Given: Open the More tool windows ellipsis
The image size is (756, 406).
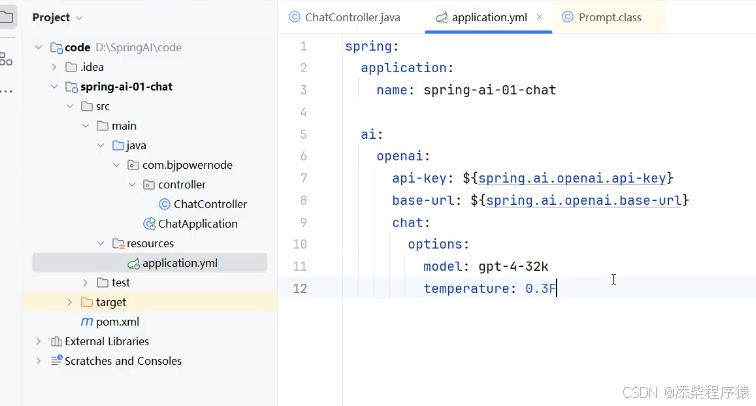Looking at the screenshot, I should point(6,91).
